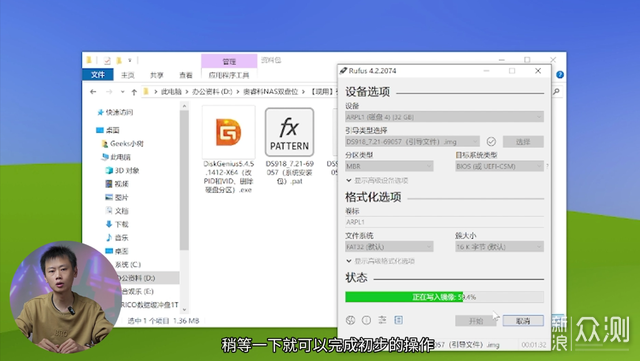Close the Rufus window
The height and width of the screenshot is (361, 640).
click(x=538, y=71)
